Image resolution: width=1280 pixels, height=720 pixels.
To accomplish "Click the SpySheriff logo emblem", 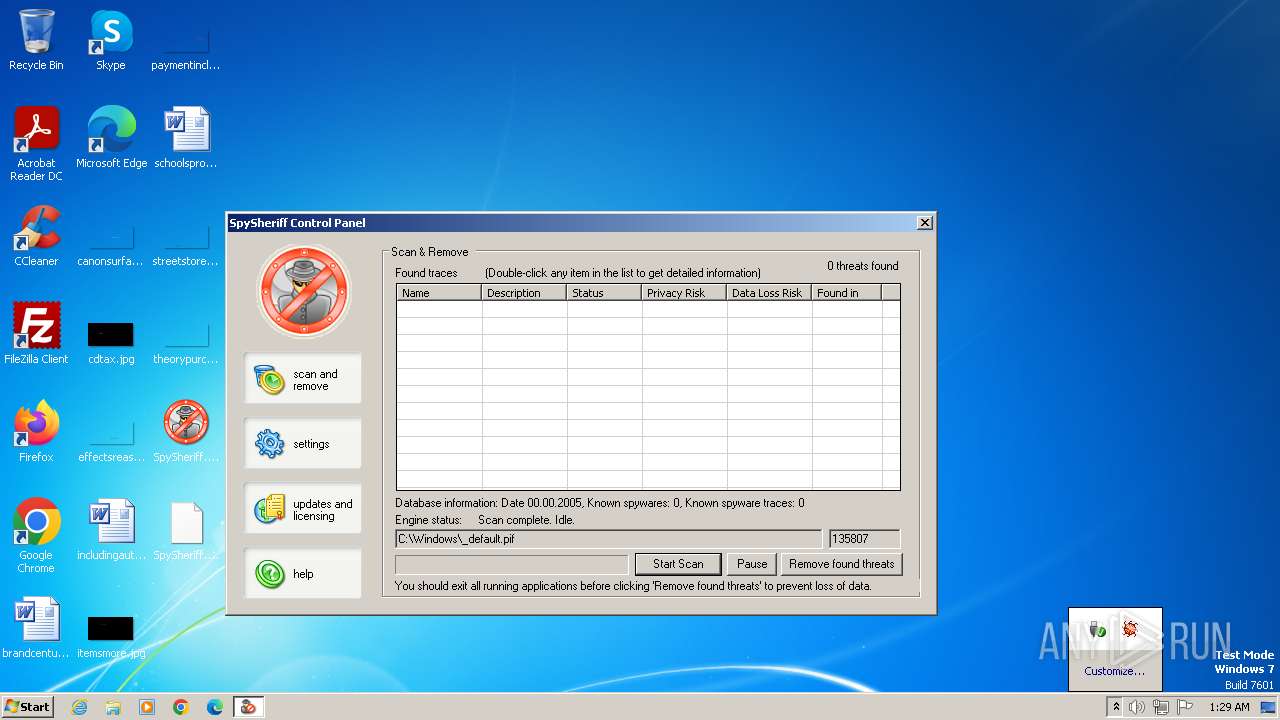I will click(304, 291).
